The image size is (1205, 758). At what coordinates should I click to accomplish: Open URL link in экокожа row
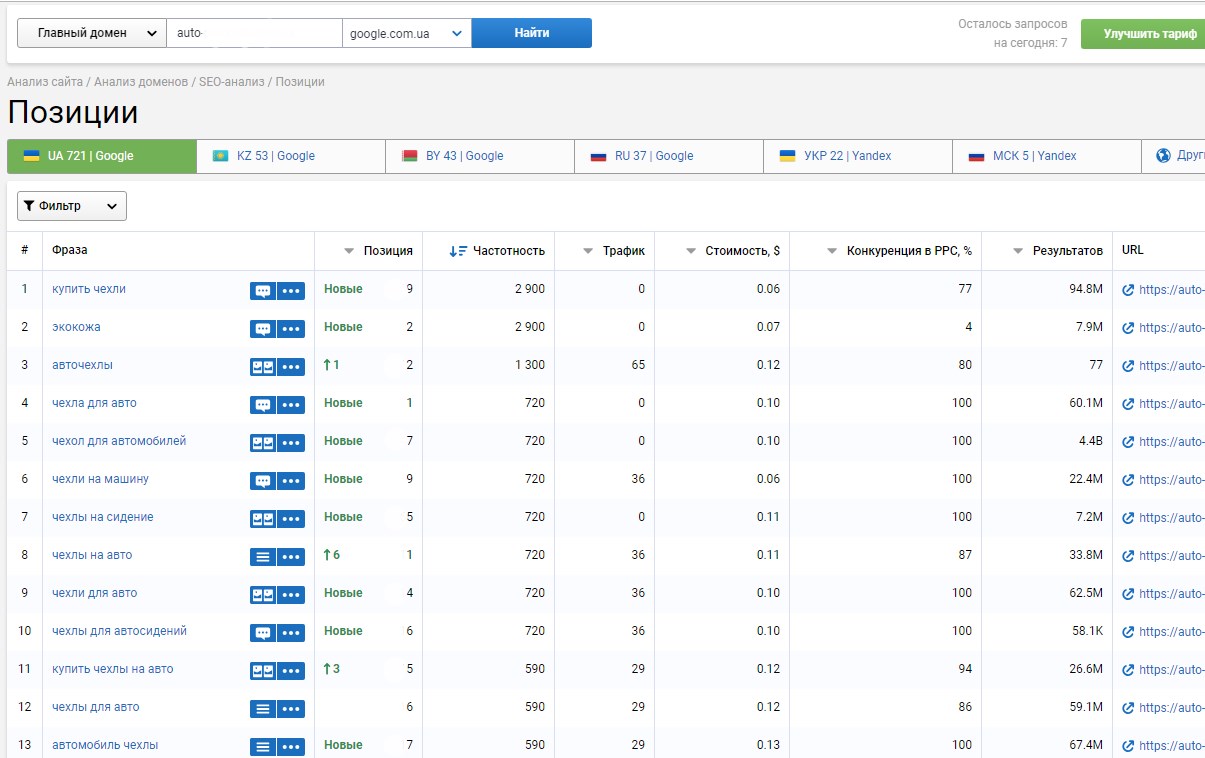tap(1171, 328)
